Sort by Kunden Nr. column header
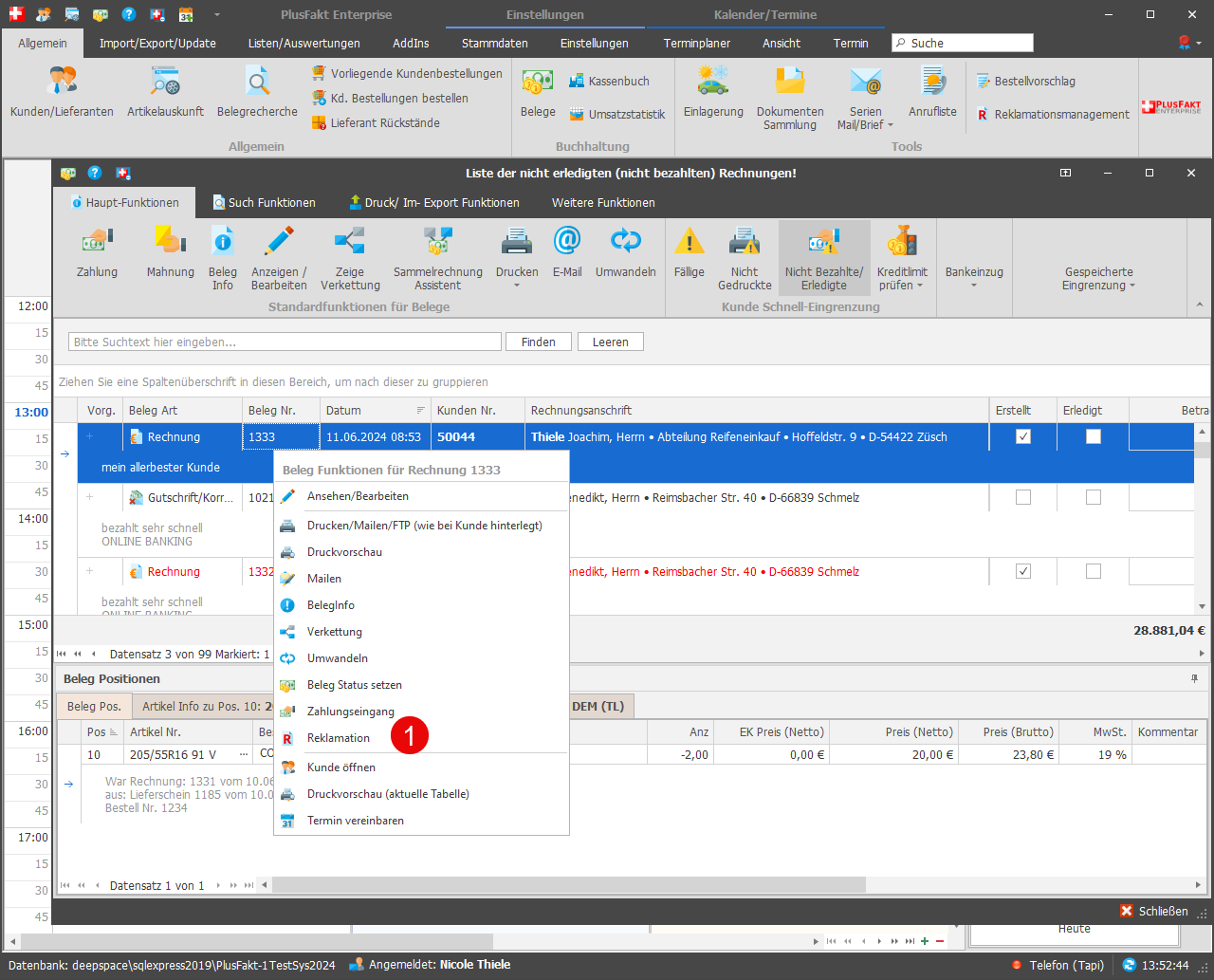 point(478,410)
